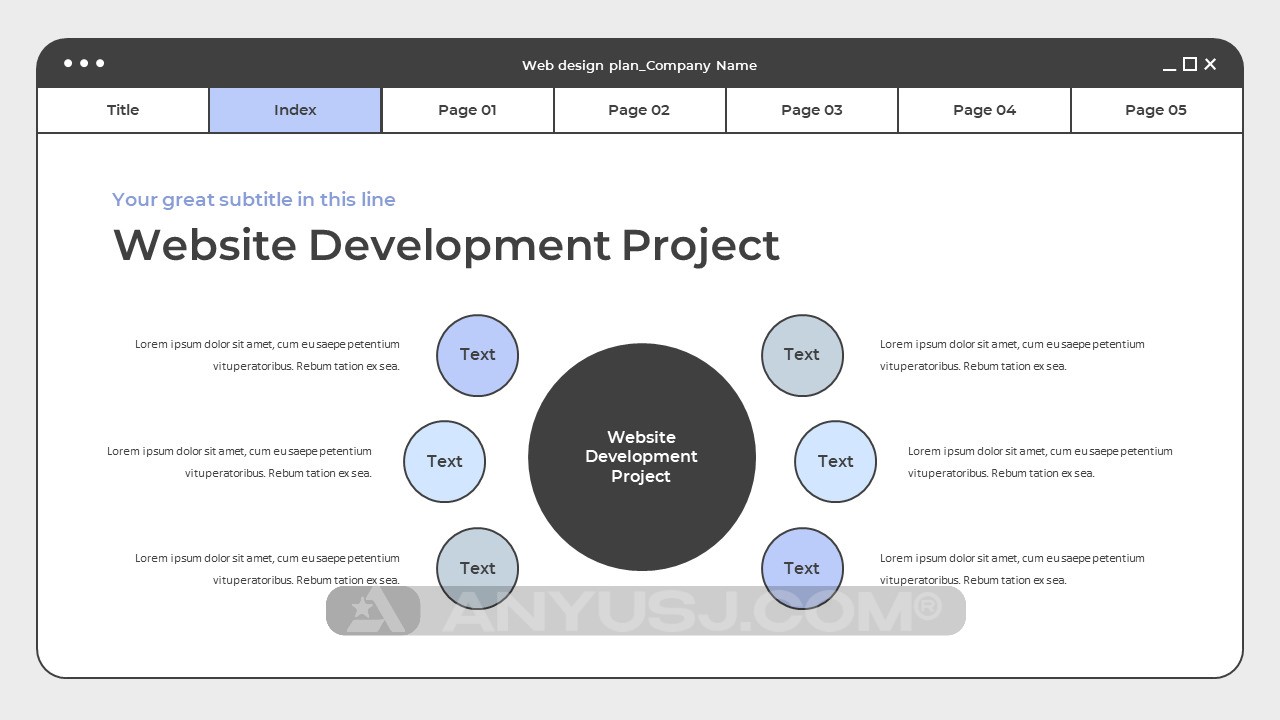
Task: Switch to the Page 01 tab
Action: [467, 110]
